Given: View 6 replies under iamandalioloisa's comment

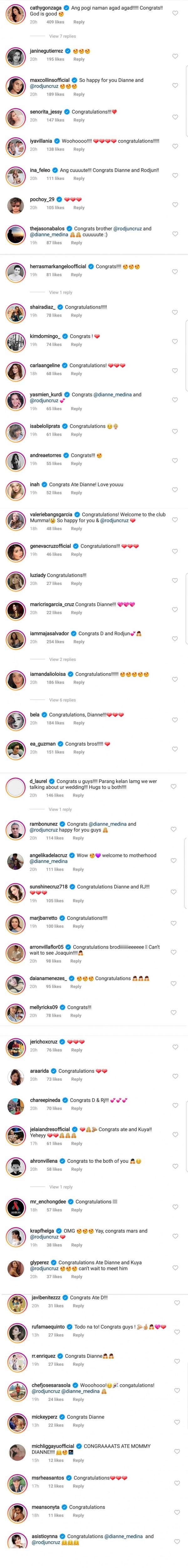Looking at the screenshot, I should pos(63,700).
